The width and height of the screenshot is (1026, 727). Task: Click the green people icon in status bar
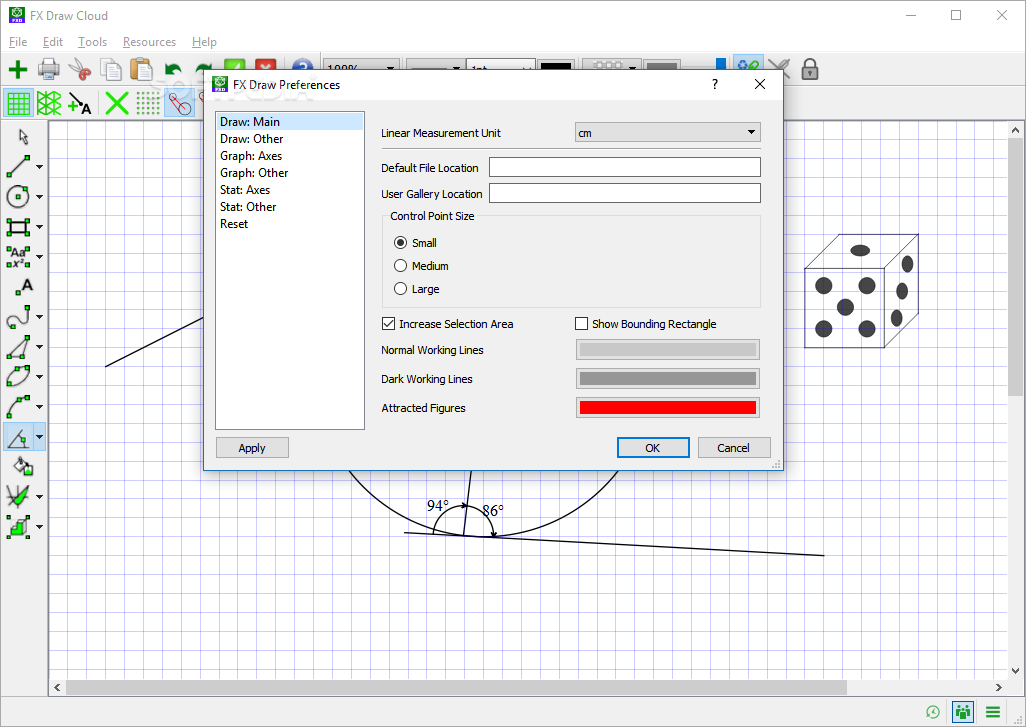point(963,712)
